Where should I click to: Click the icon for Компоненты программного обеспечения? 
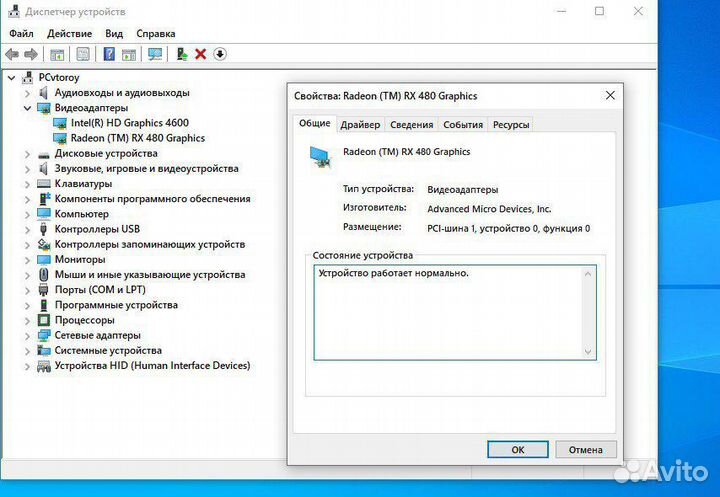(x=45, y=198)
